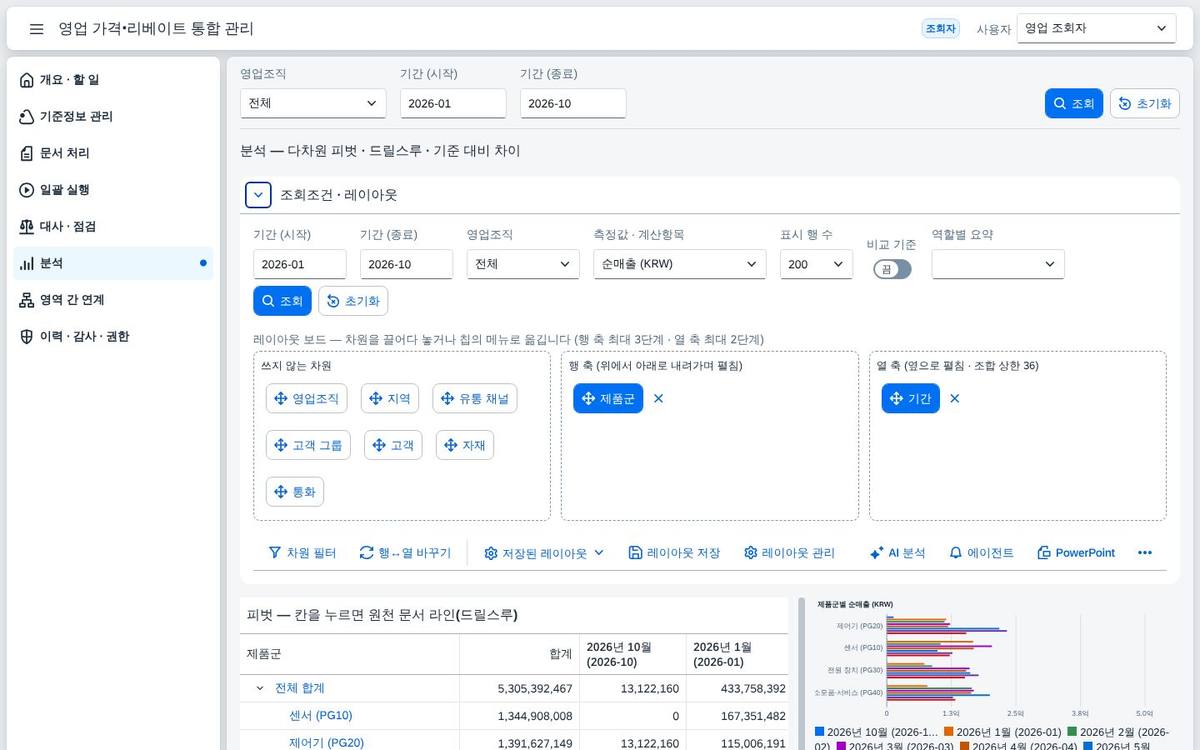Click the 합계 column header

click(519, 654)
